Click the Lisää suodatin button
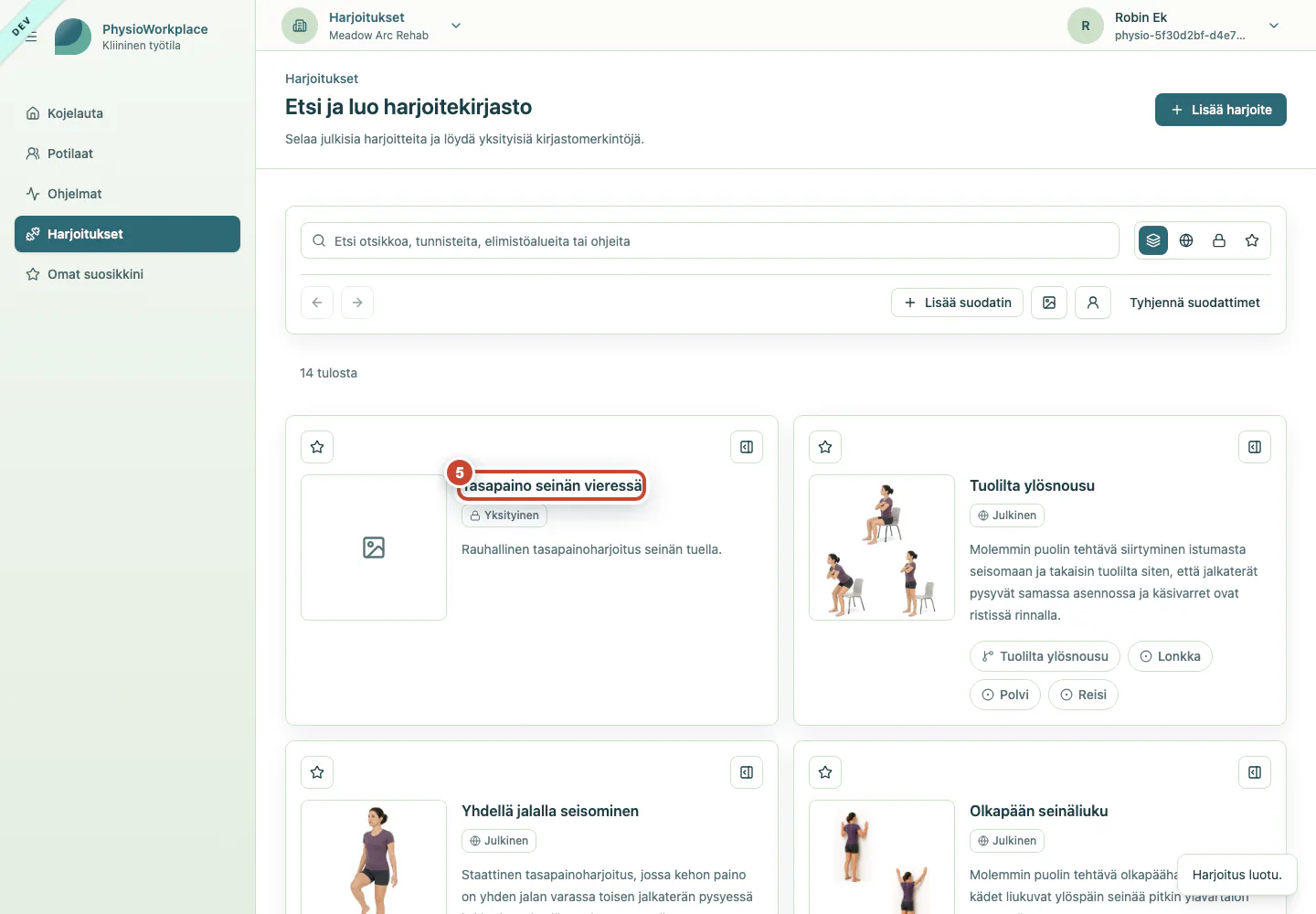The image size is (1316, 914). click(957, 303)
